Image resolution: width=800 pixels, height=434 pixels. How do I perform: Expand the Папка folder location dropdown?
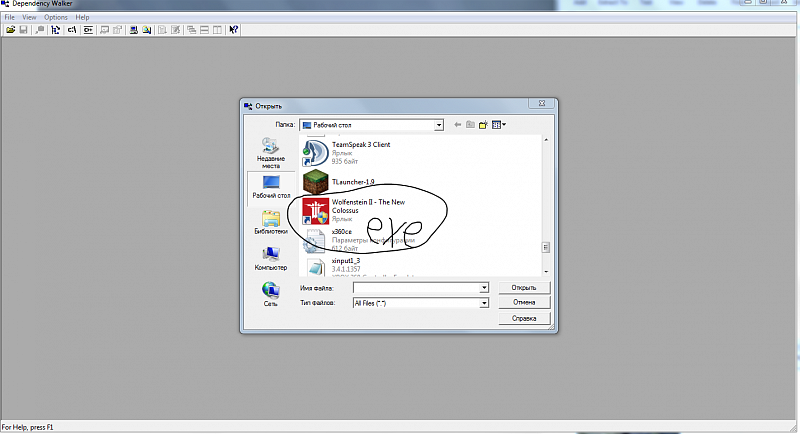pyautogui.click(x=439, y=125)
